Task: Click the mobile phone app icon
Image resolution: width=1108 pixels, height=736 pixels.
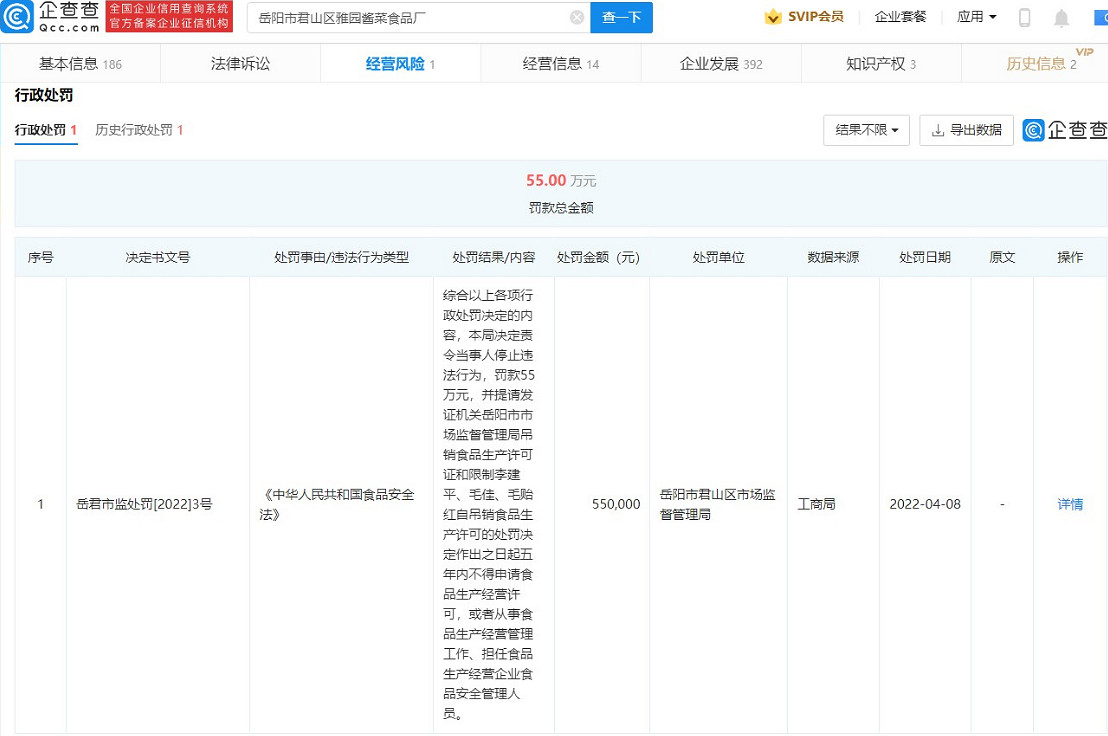Action: tap(1024, 17)
